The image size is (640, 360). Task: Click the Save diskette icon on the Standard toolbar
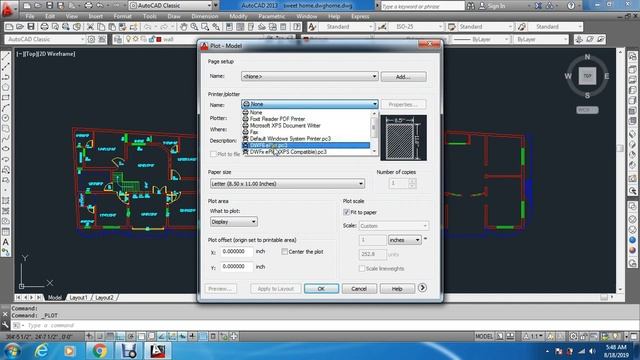[x=31, y=27]
